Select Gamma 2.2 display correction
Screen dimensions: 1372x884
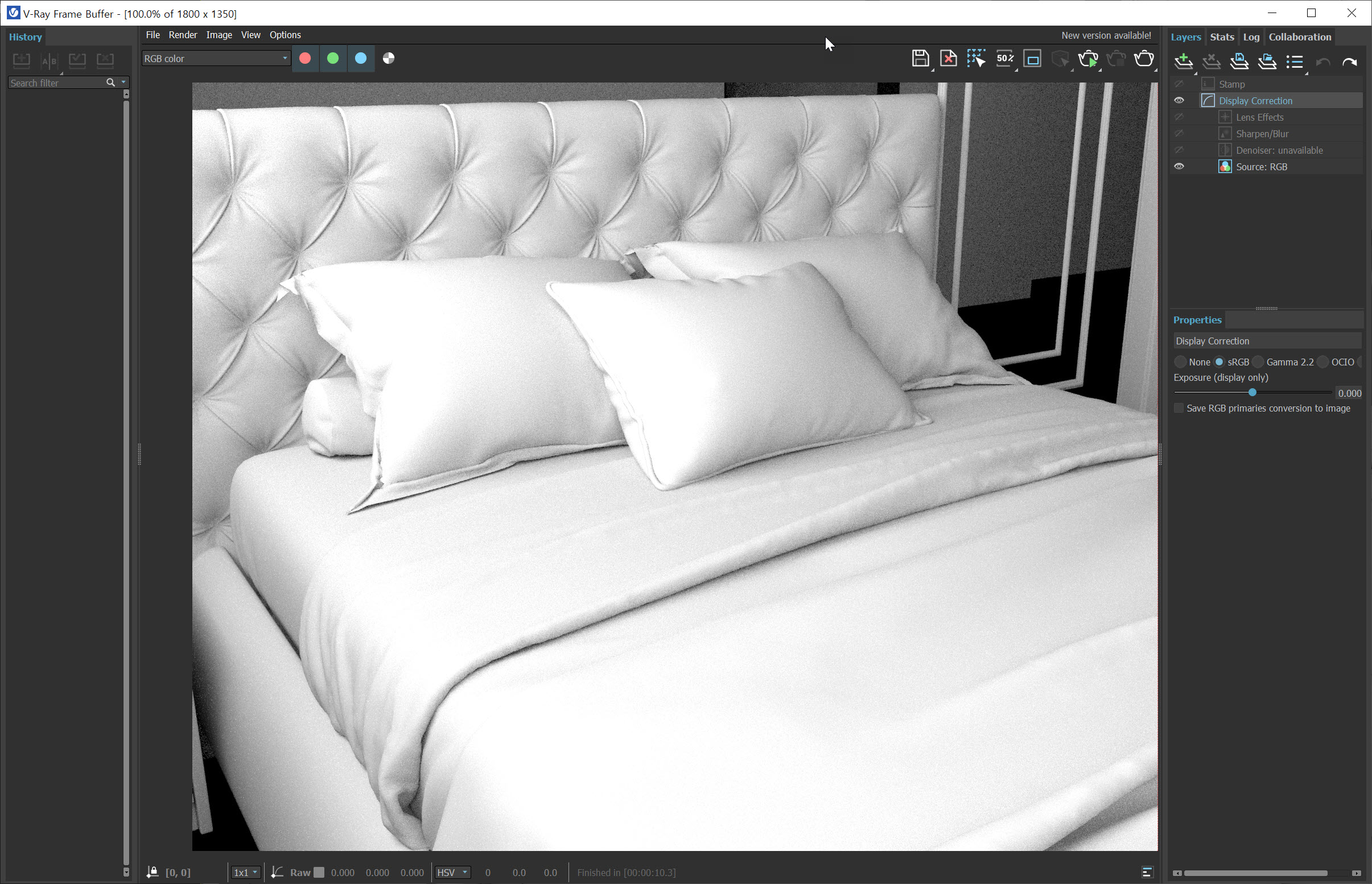[1259, 362]
